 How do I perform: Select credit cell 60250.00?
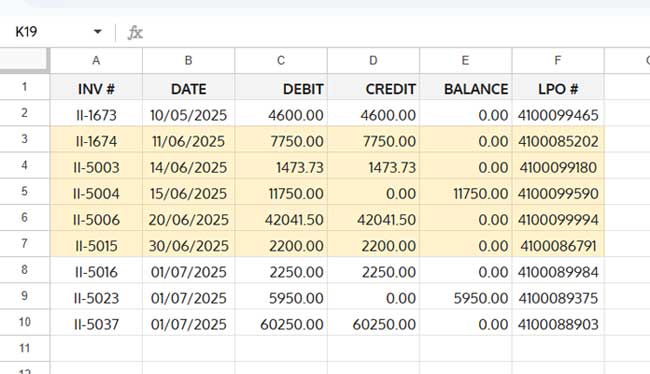374,323
